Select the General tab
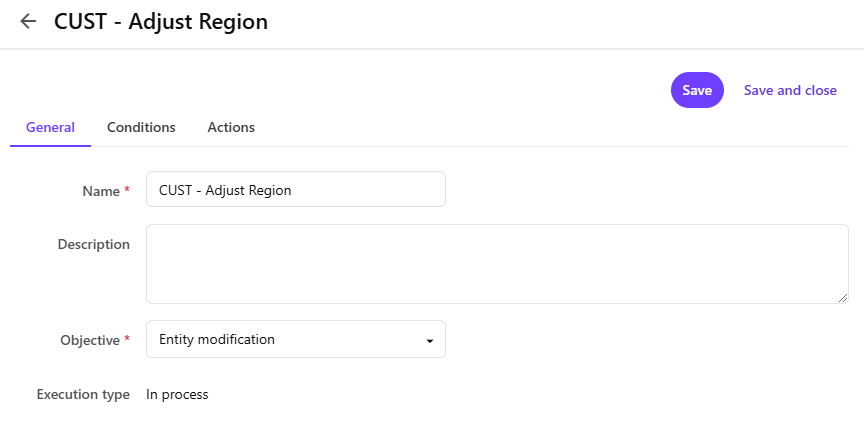 pyautogui.click(x=50, y=128)
